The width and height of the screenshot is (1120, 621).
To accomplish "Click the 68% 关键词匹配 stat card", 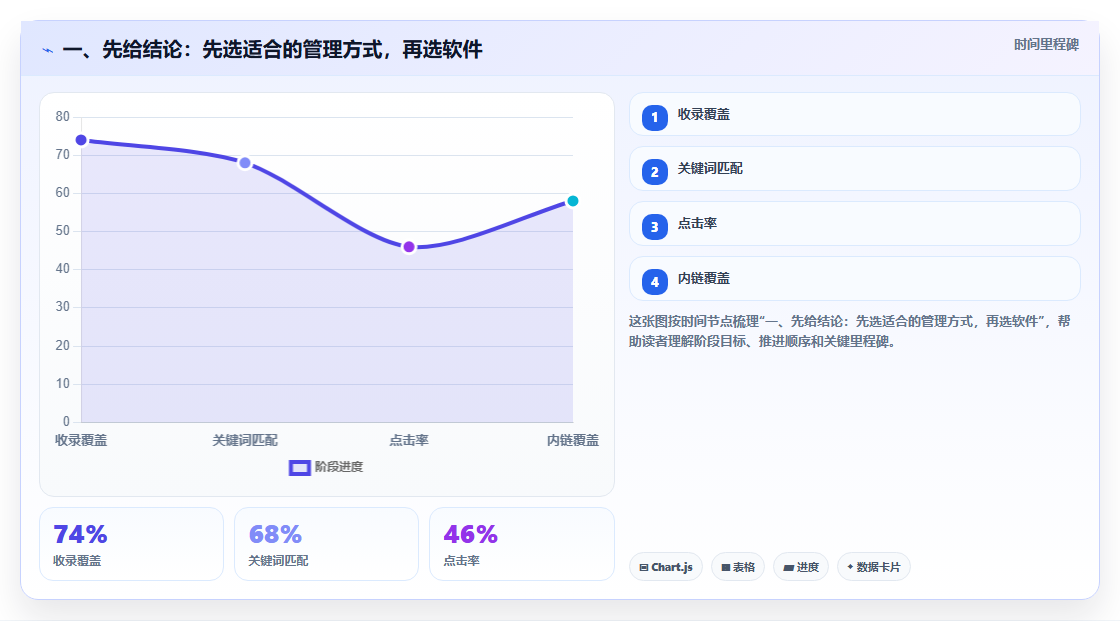I will tap(326, 544).
